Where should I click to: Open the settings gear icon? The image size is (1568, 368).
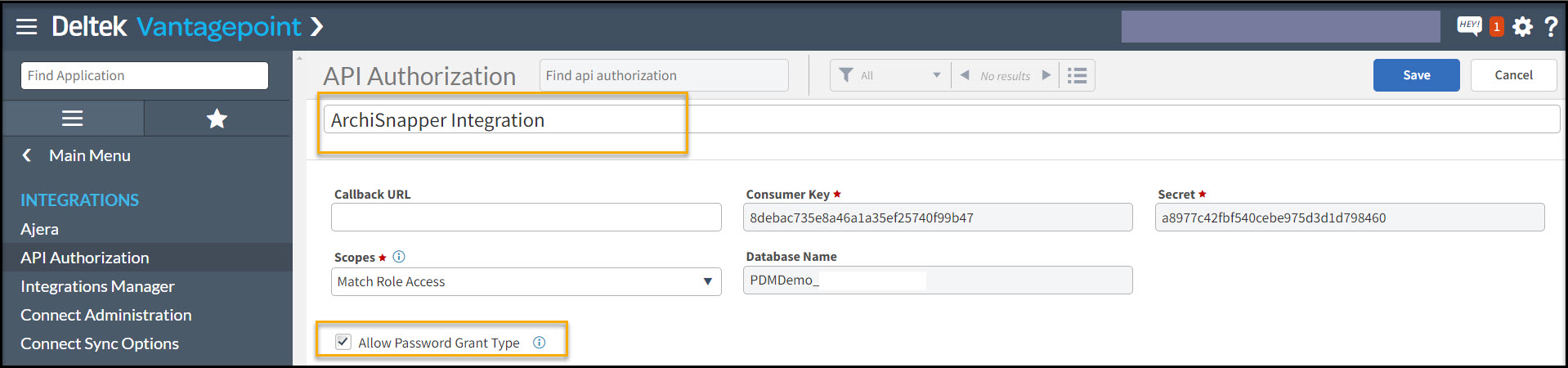(1522, 27)
